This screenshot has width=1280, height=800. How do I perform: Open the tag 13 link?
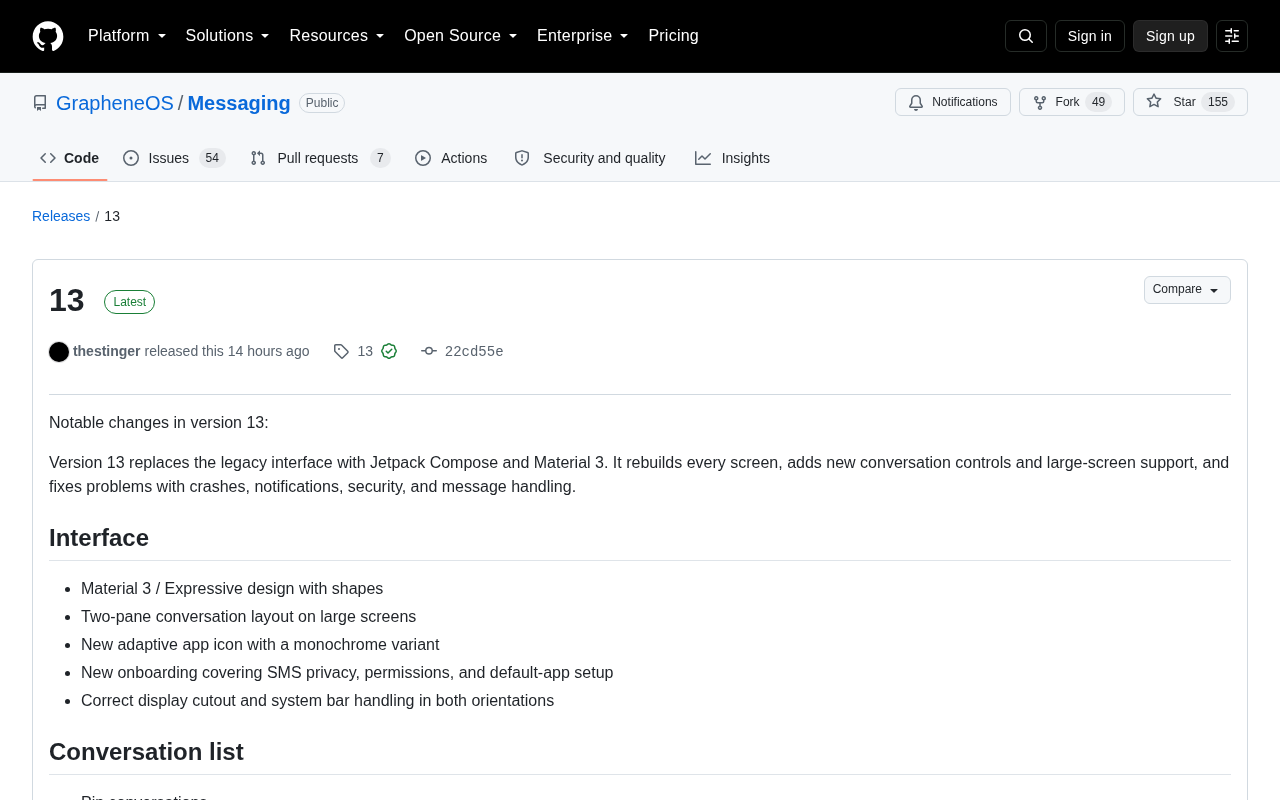coord(365,351)
